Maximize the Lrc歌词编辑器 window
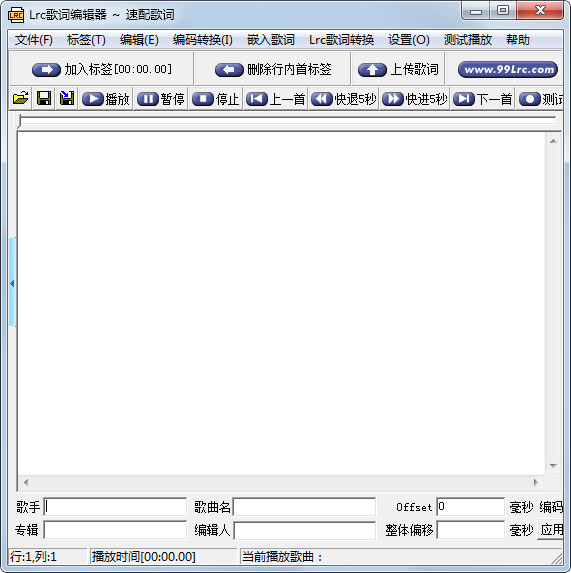 tap(503, 11)
